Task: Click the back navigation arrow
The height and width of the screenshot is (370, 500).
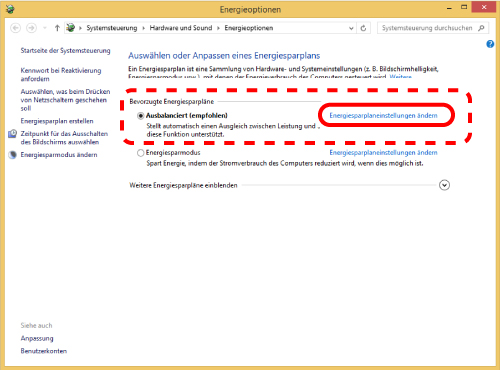Action: point(15,28)
